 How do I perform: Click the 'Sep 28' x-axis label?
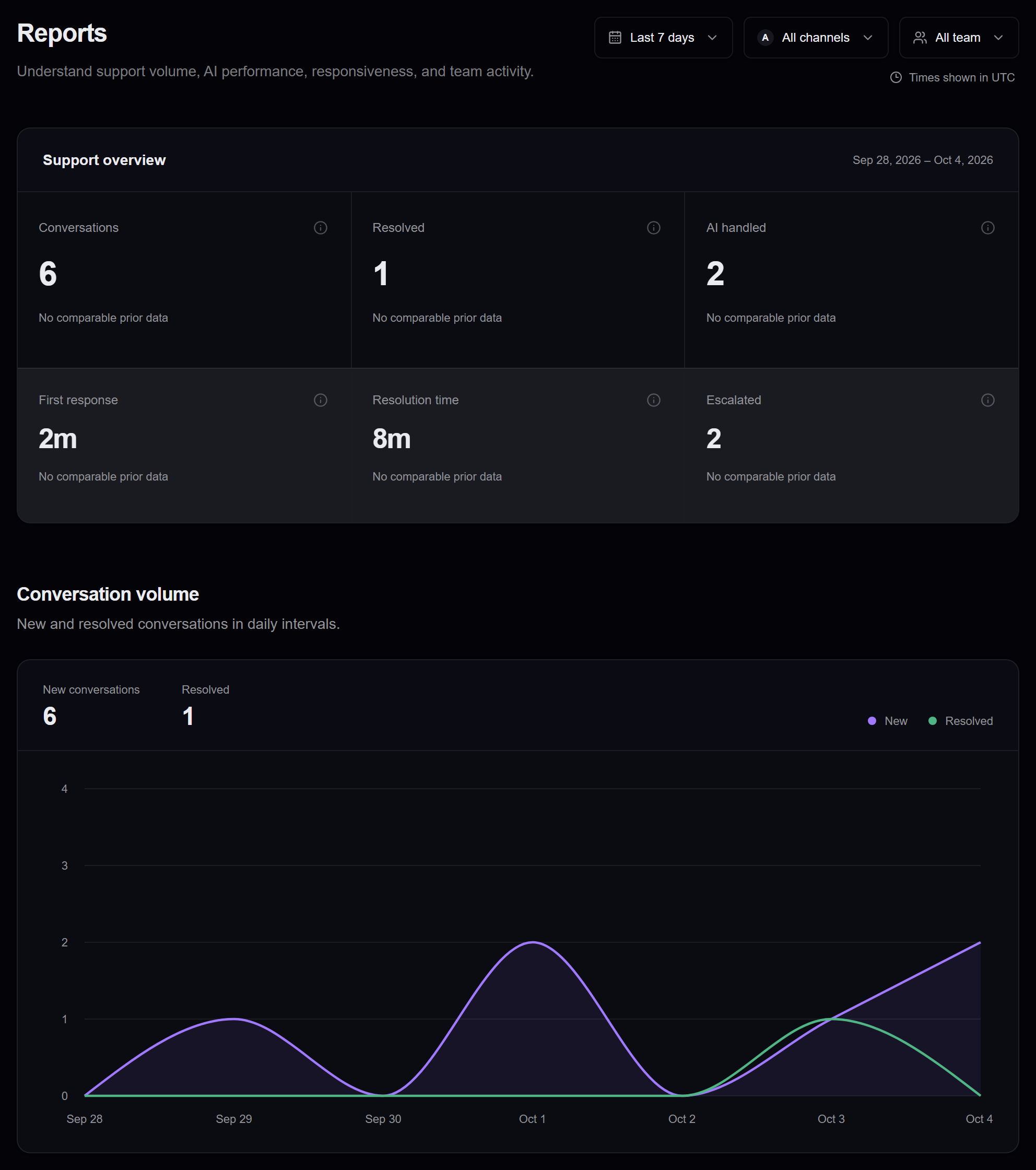pos(85,1119)
